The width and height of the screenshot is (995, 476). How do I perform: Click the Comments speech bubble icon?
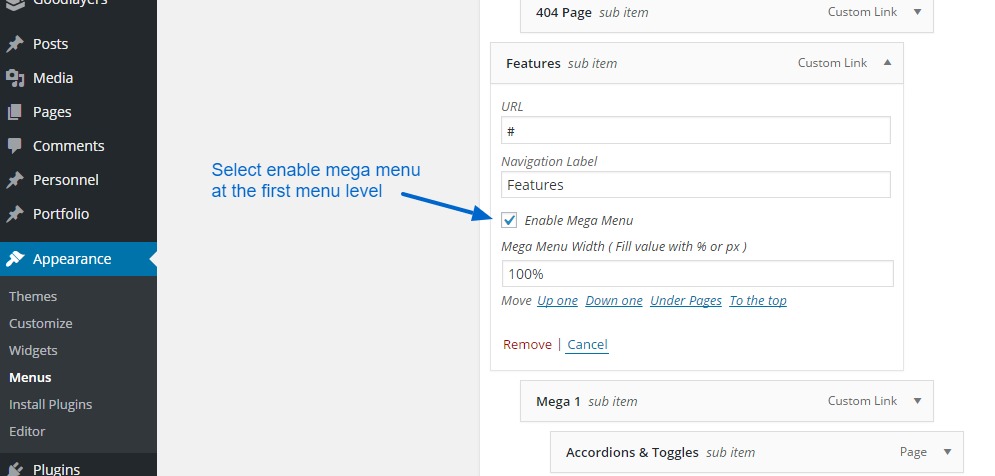click(x=15, y=146)
